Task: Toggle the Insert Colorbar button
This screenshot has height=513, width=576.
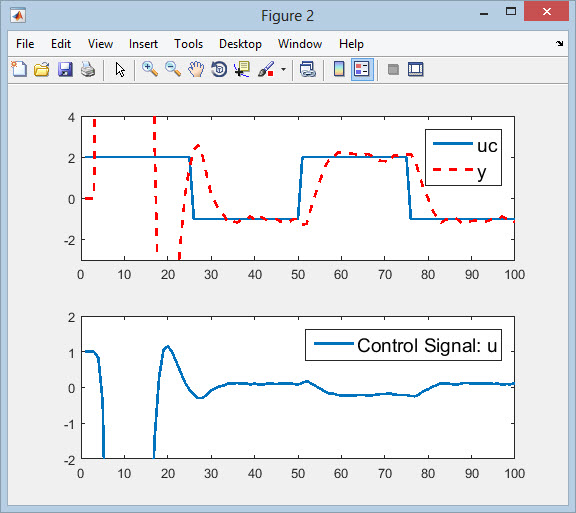Action: point(339,69)
